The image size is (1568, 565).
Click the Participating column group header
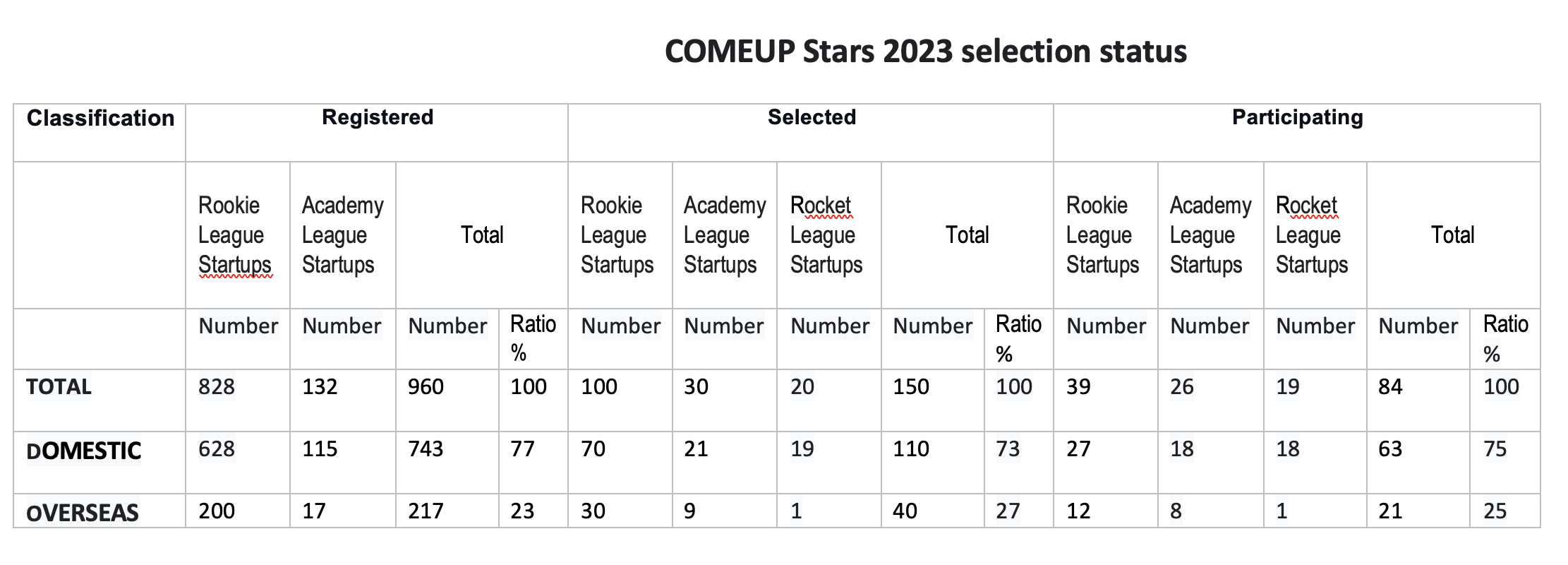coord(1297,117)
